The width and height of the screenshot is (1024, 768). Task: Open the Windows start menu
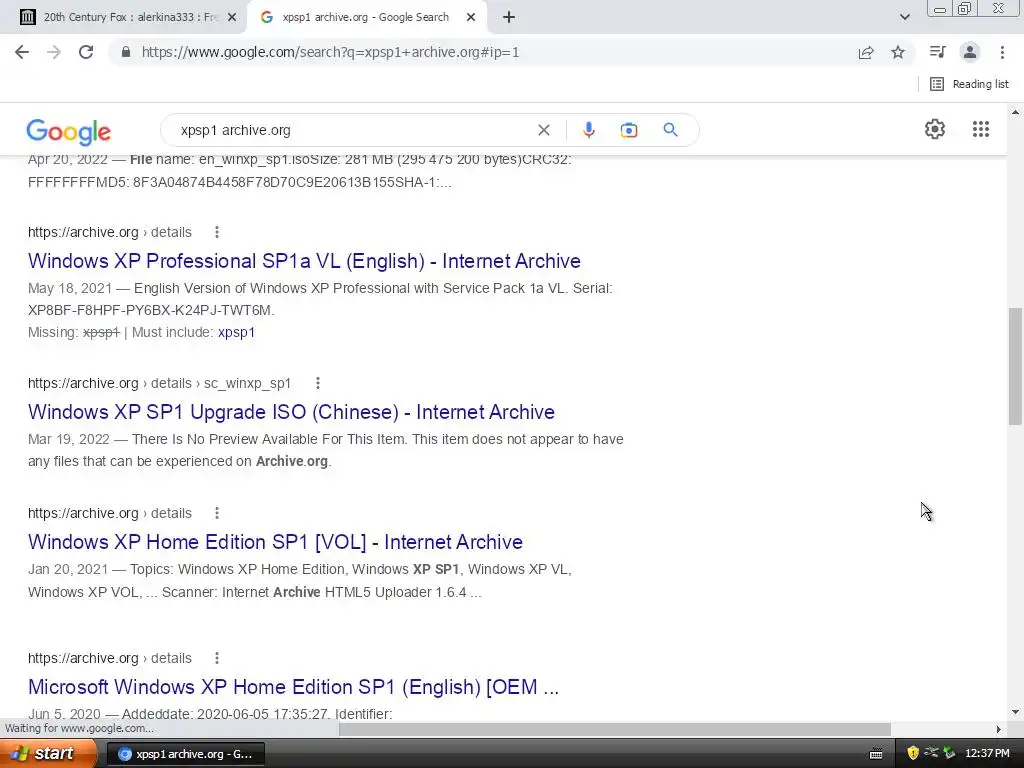pos(47,754)
